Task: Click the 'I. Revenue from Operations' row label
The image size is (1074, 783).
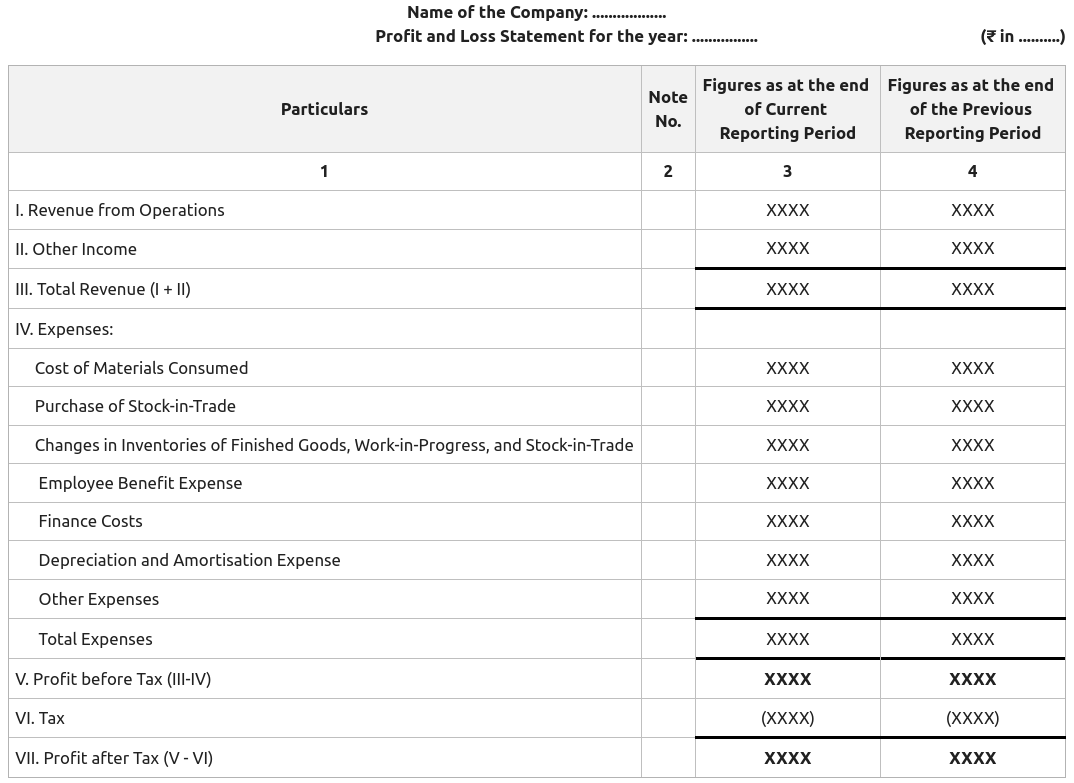Action: pyautogui.click(x=120, y=210)
